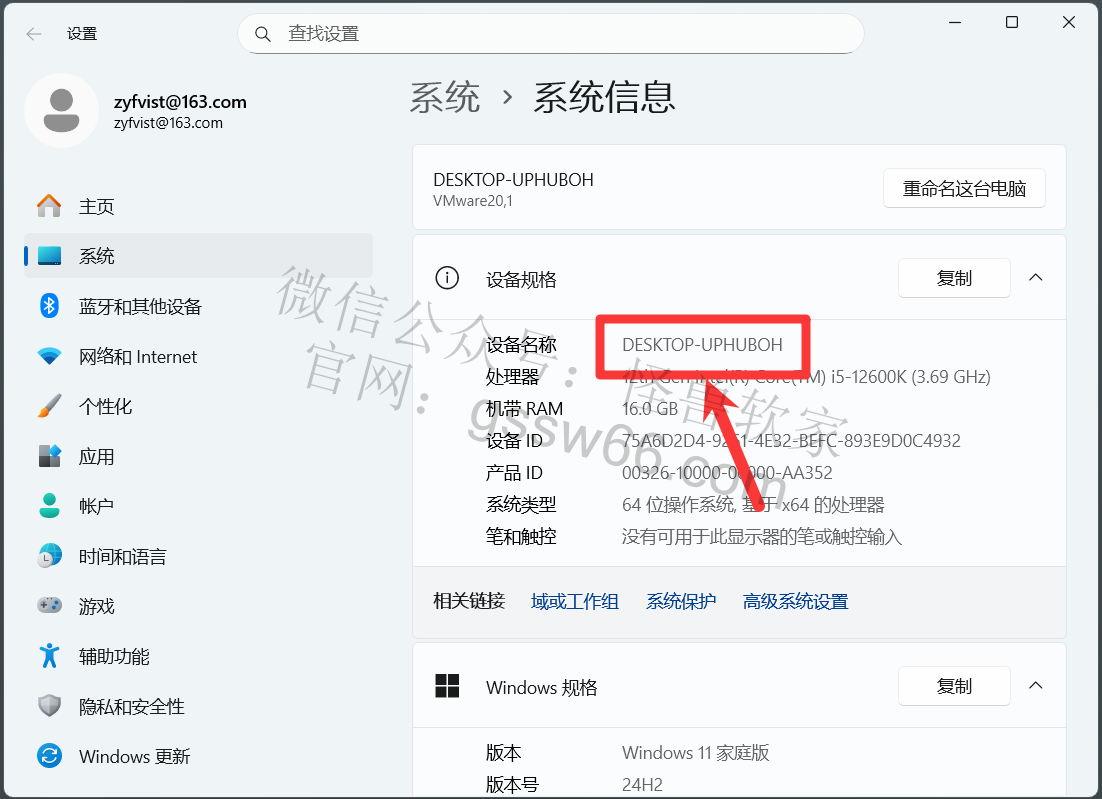
Task: Copy Windows specs with 复制 button
Action: pyautogui.click(x=954, y=686)
